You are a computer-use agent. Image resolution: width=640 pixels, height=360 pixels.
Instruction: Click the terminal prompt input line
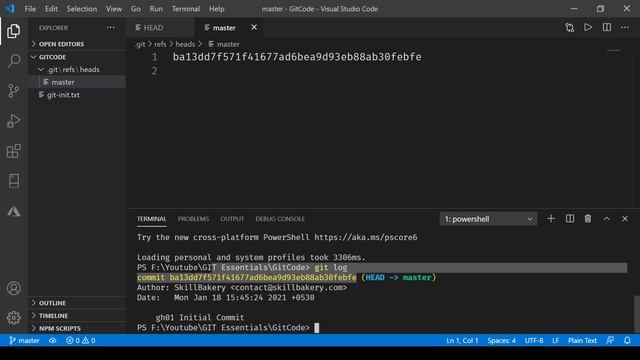coord(228,328)
